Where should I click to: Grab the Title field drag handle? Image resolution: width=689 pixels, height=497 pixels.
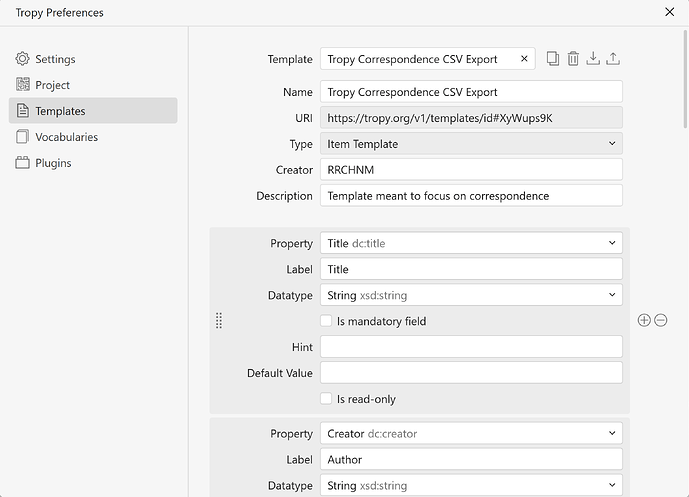(x=219, y=320)
